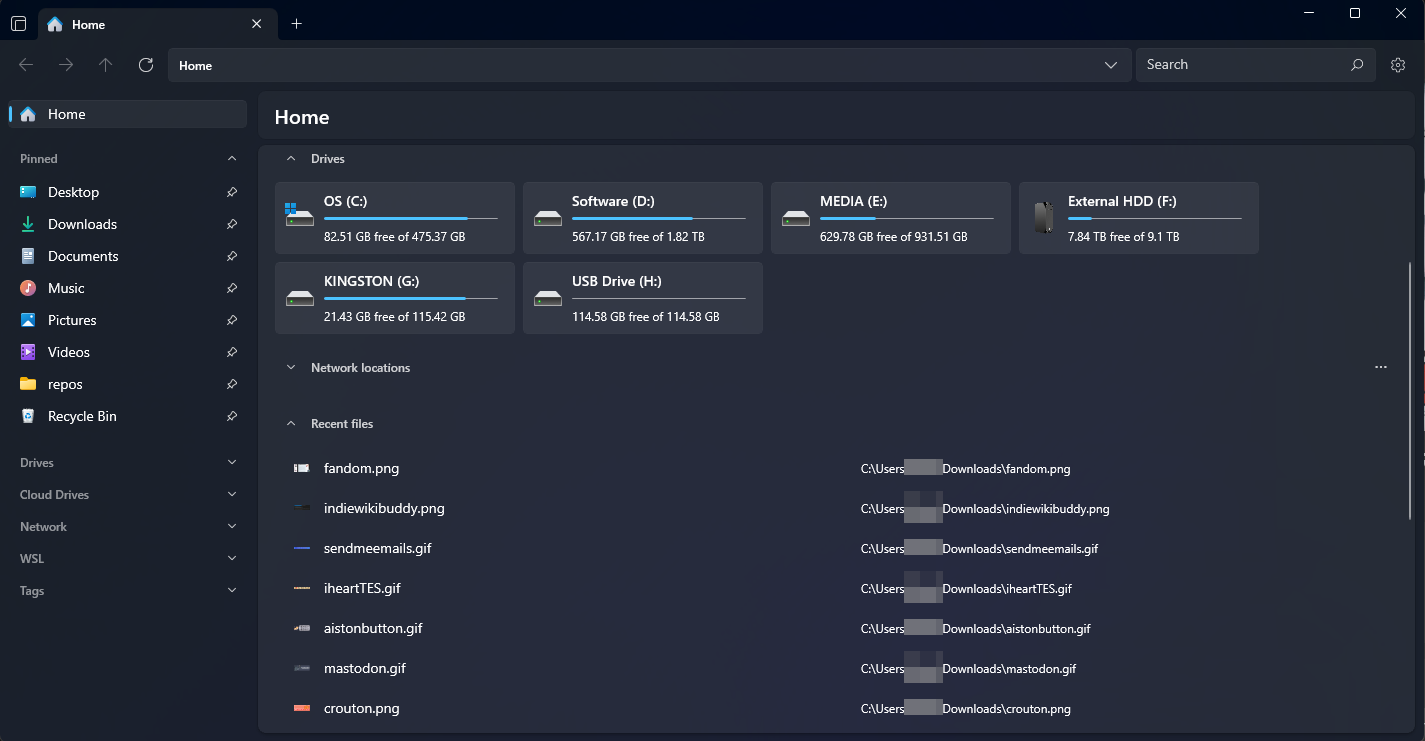Select the Home tab in the title bar

150,24
